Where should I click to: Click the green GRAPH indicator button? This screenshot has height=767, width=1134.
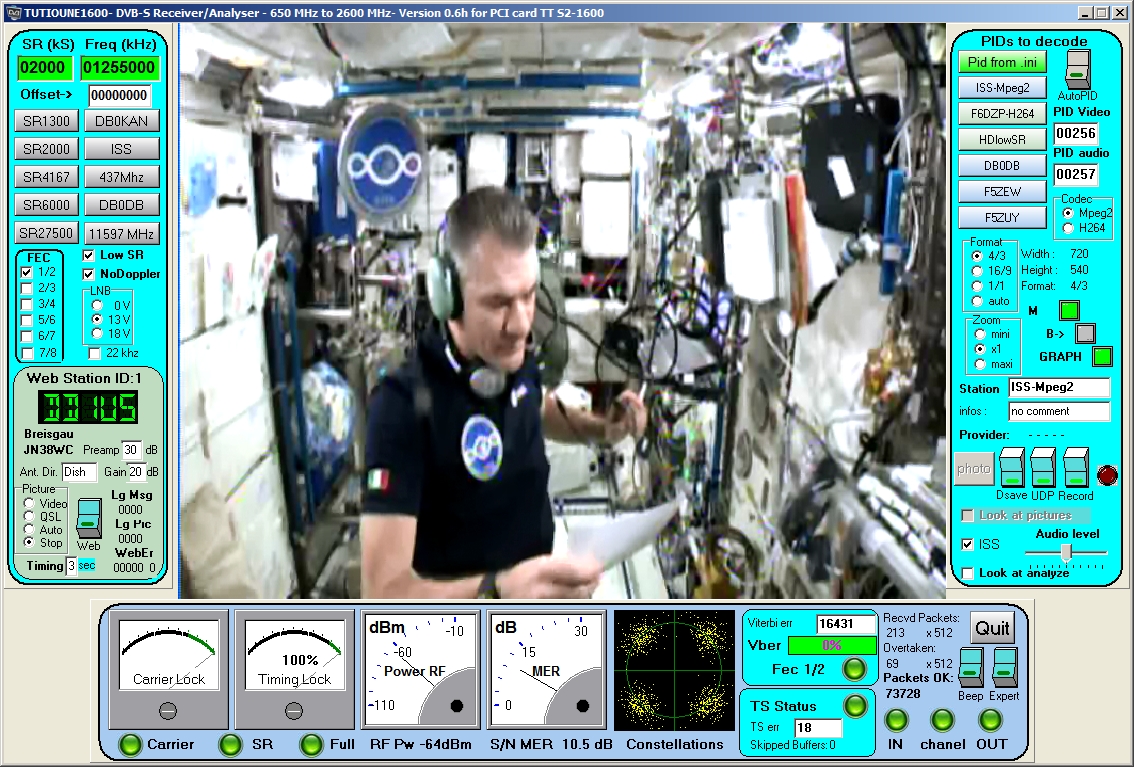[1101, 356]
